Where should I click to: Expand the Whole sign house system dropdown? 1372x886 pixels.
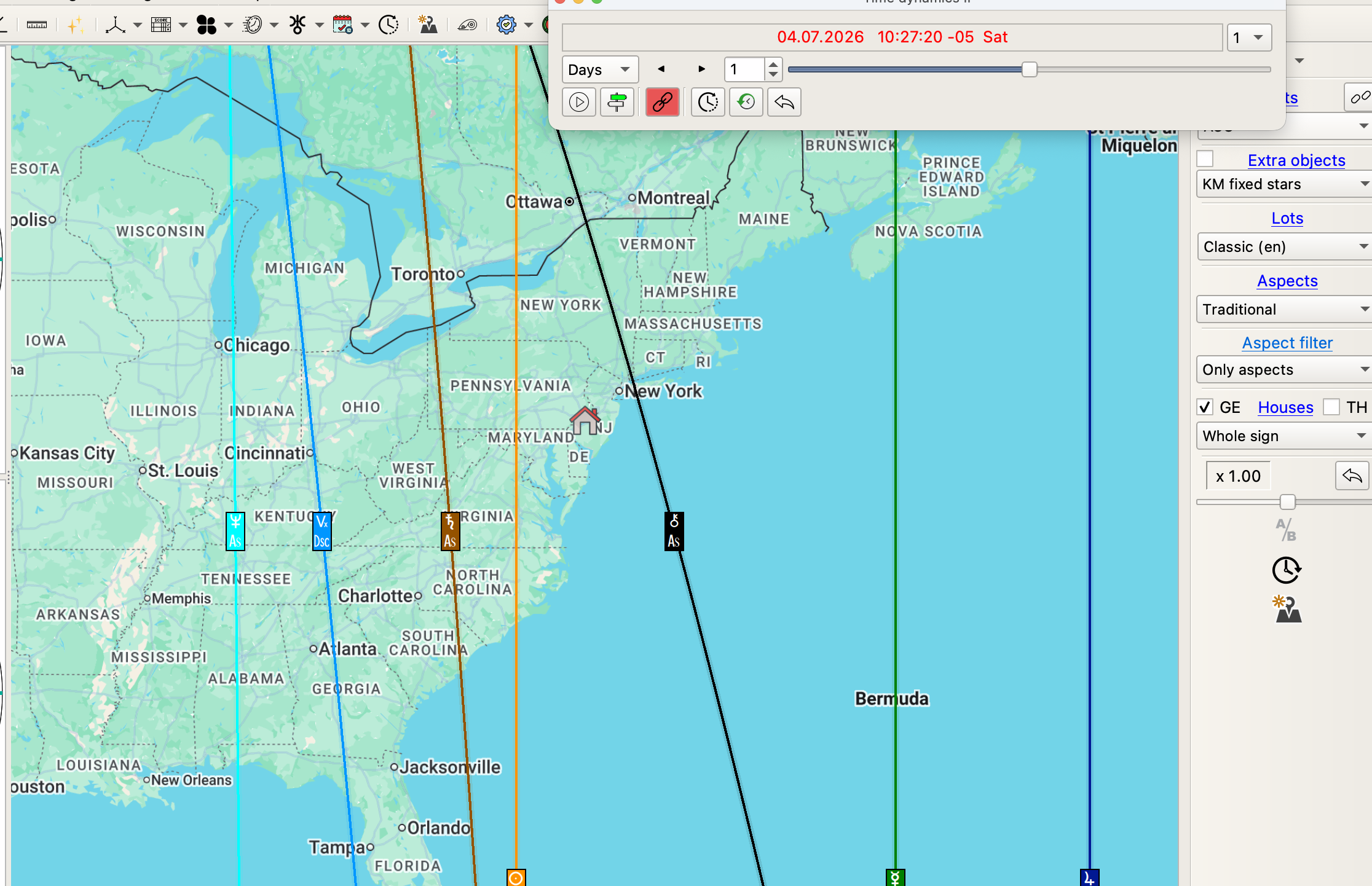[1283, 436]
